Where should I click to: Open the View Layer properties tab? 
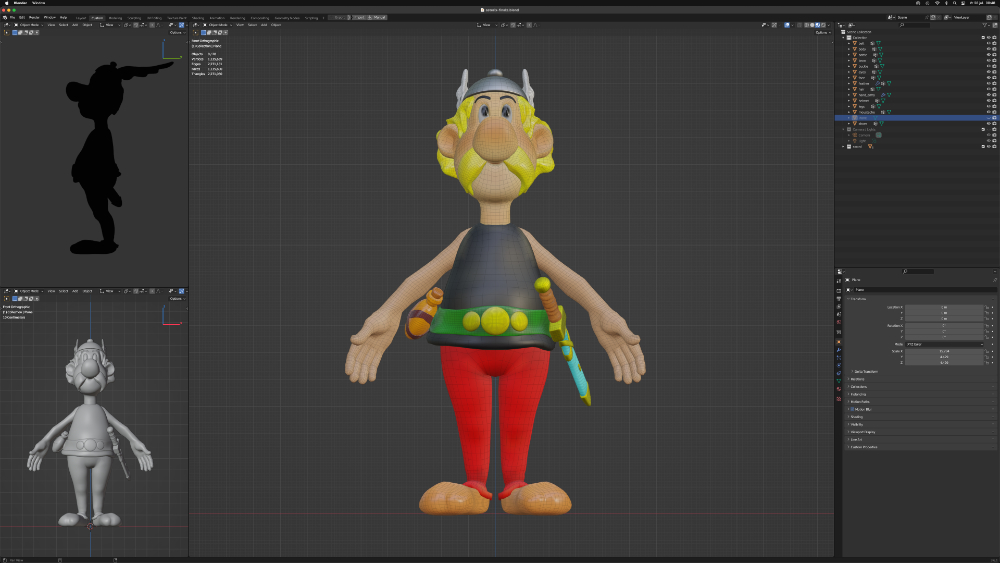pyautogui.click(x=839, y=307)
